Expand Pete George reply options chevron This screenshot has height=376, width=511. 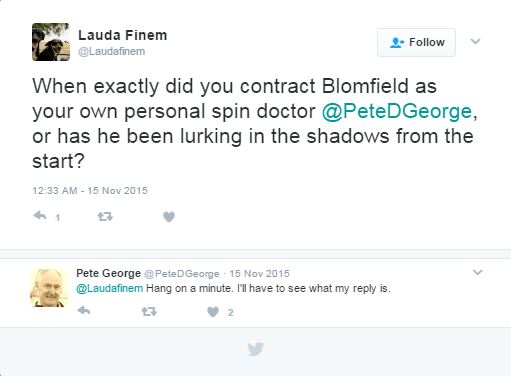click(x=478, y=272)
